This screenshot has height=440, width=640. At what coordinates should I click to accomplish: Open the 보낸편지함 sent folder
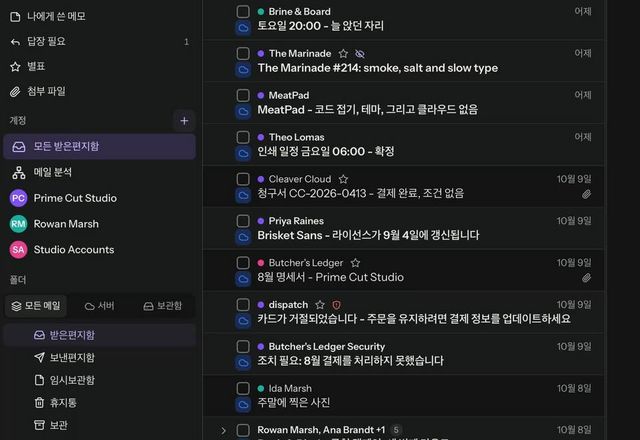(99, 358)
